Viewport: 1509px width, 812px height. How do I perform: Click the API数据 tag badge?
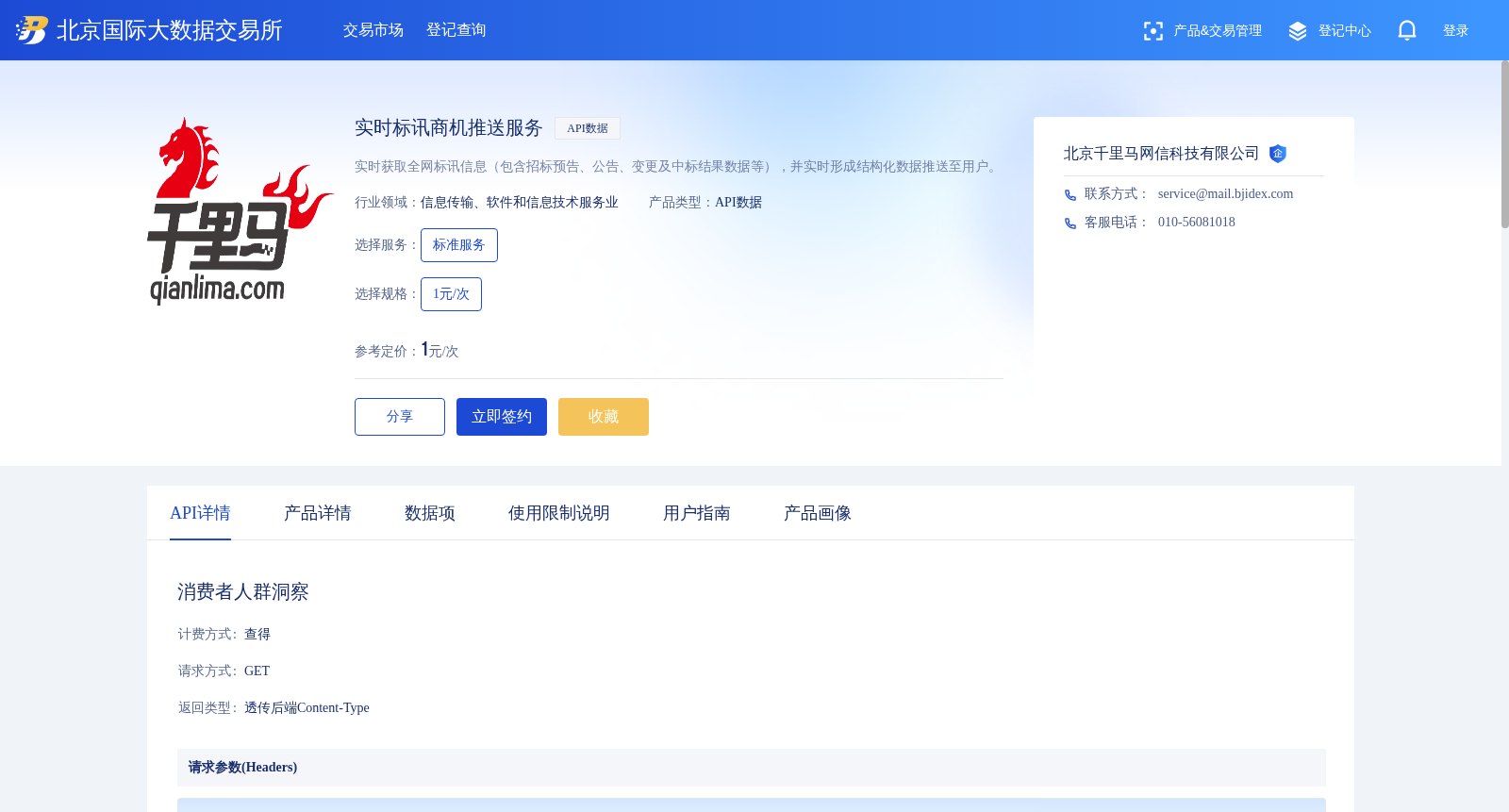(x=588, y=128)
